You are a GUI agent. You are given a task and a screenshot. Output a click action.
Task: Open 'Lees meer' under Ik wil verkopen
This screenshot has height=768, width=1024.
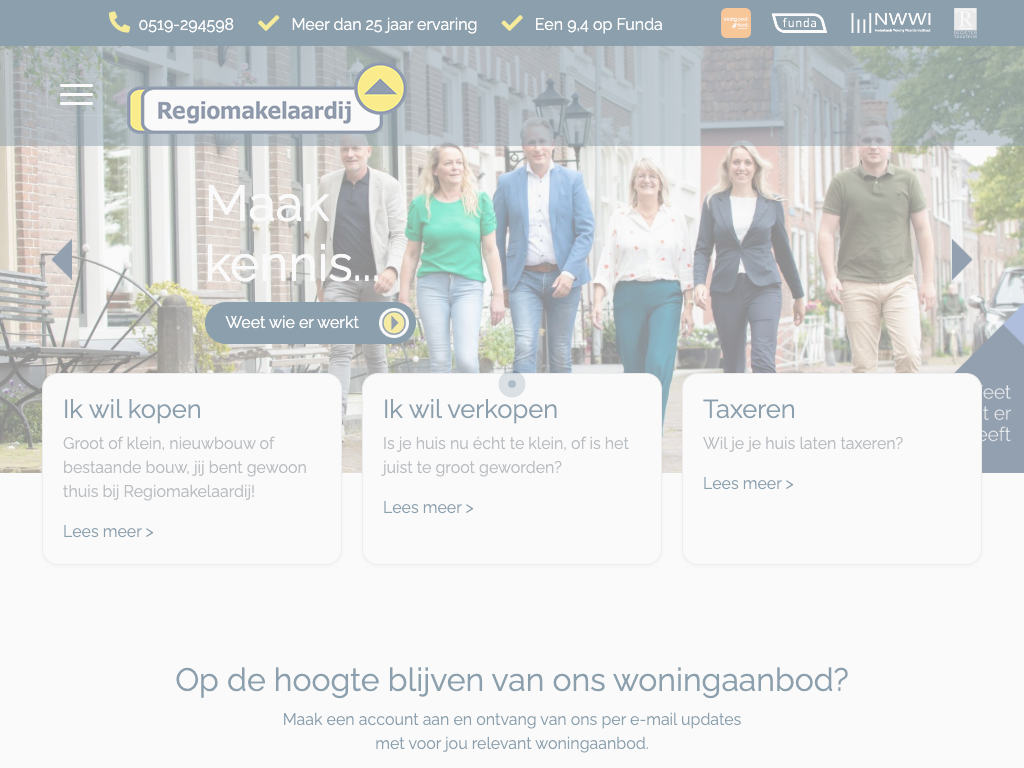pyautogui.click(x=428, y=507)
